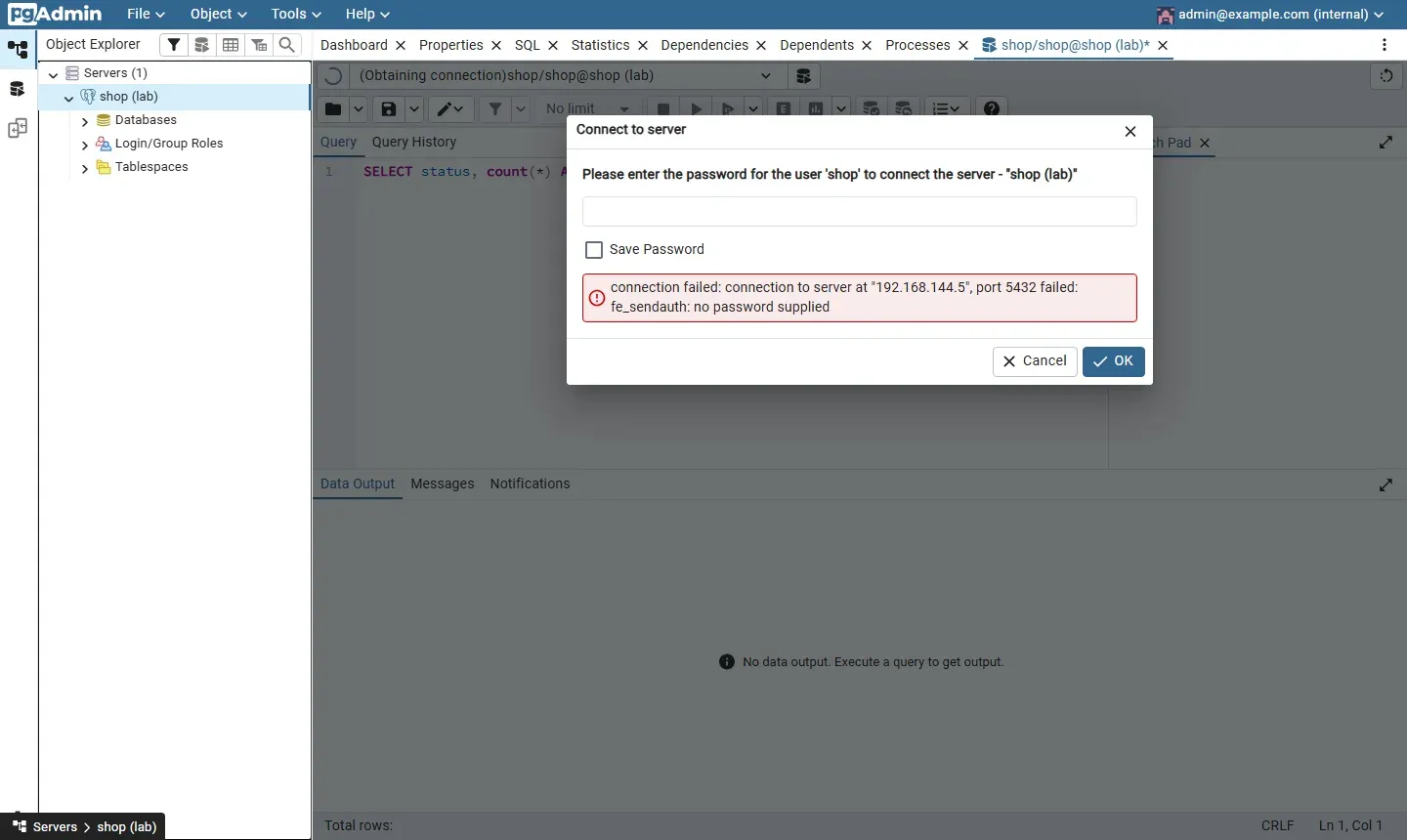Screen dimensions: 1407x840
Task: Select the shop (lab) server in the tree
Action: [129, 97]
